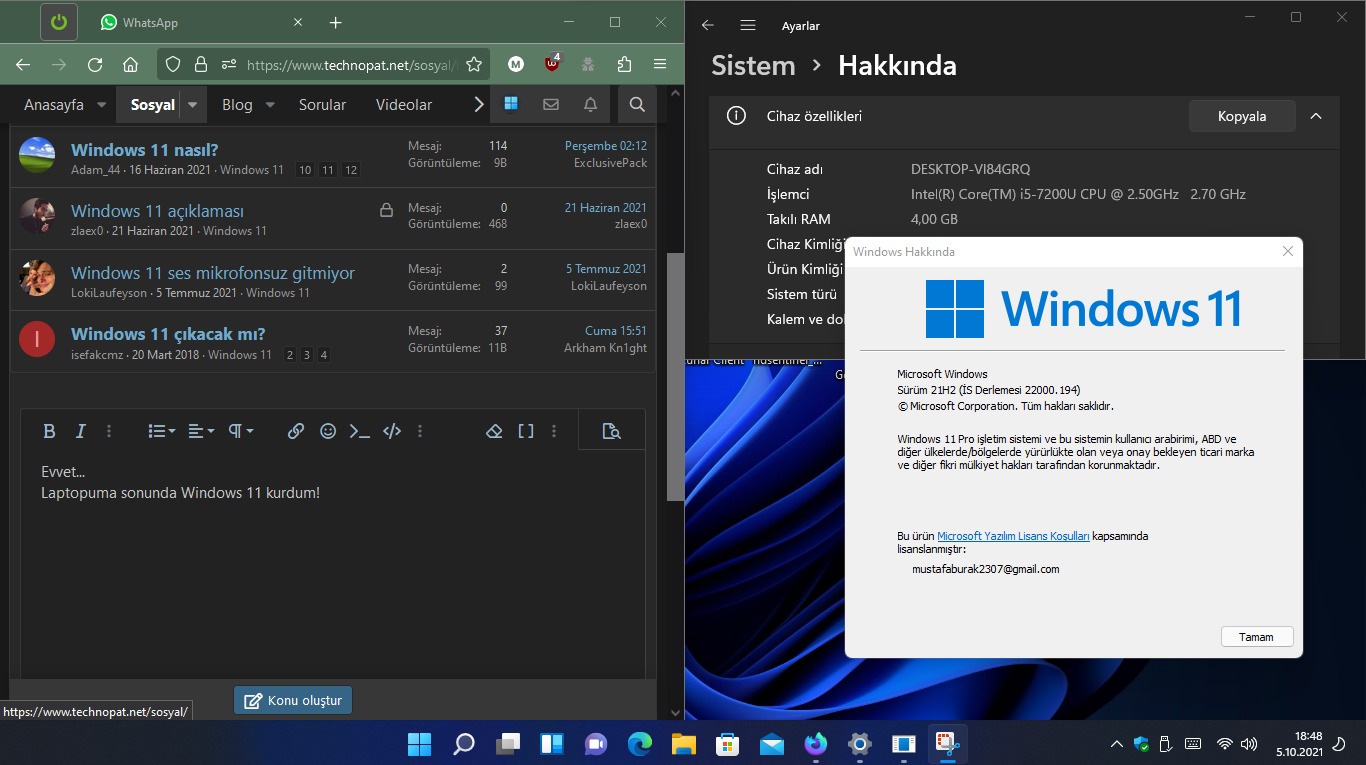Screen dimensions: 1366x765
Task: Open the thread 'Windows 11 çıkacak mı?'
Action: [168, 334]
